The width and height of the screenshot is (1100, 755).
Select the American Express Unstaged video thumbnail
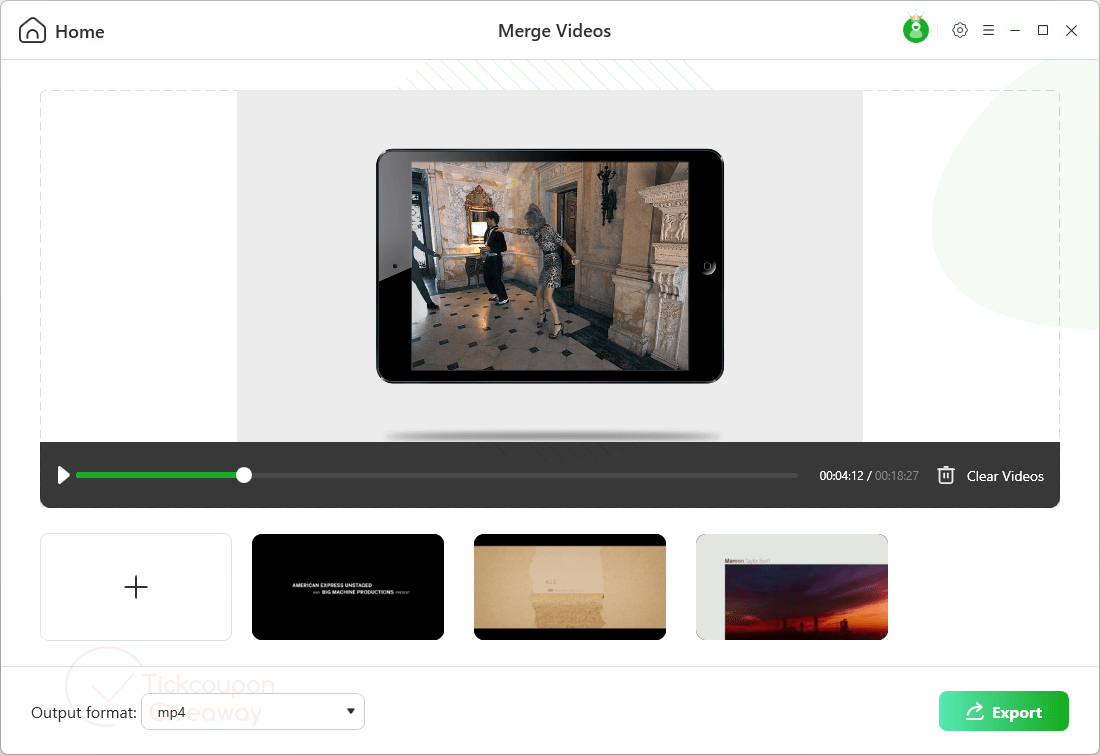pos(348,587)
